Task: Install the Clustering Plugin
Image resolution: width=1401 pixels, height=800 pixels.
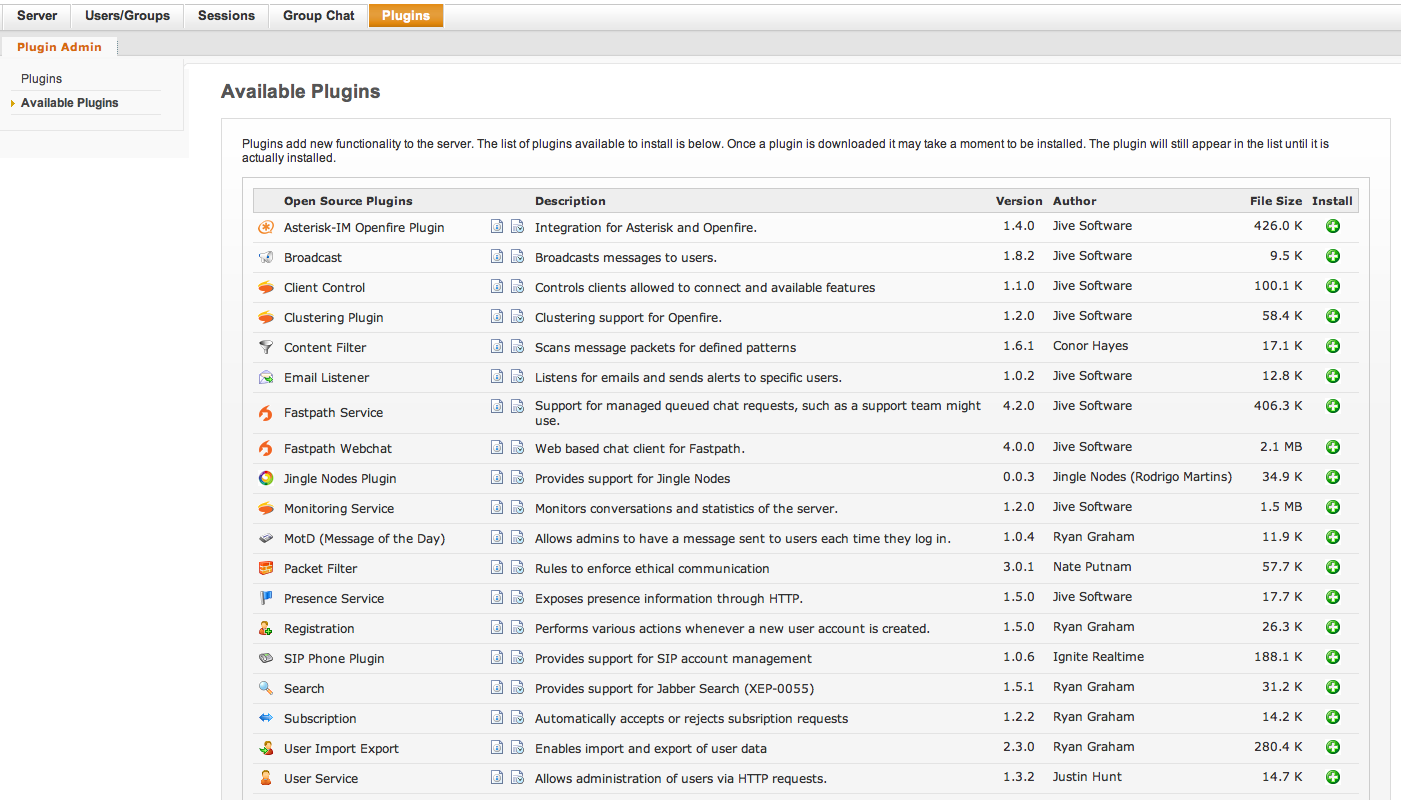Action: point(1332,317)
